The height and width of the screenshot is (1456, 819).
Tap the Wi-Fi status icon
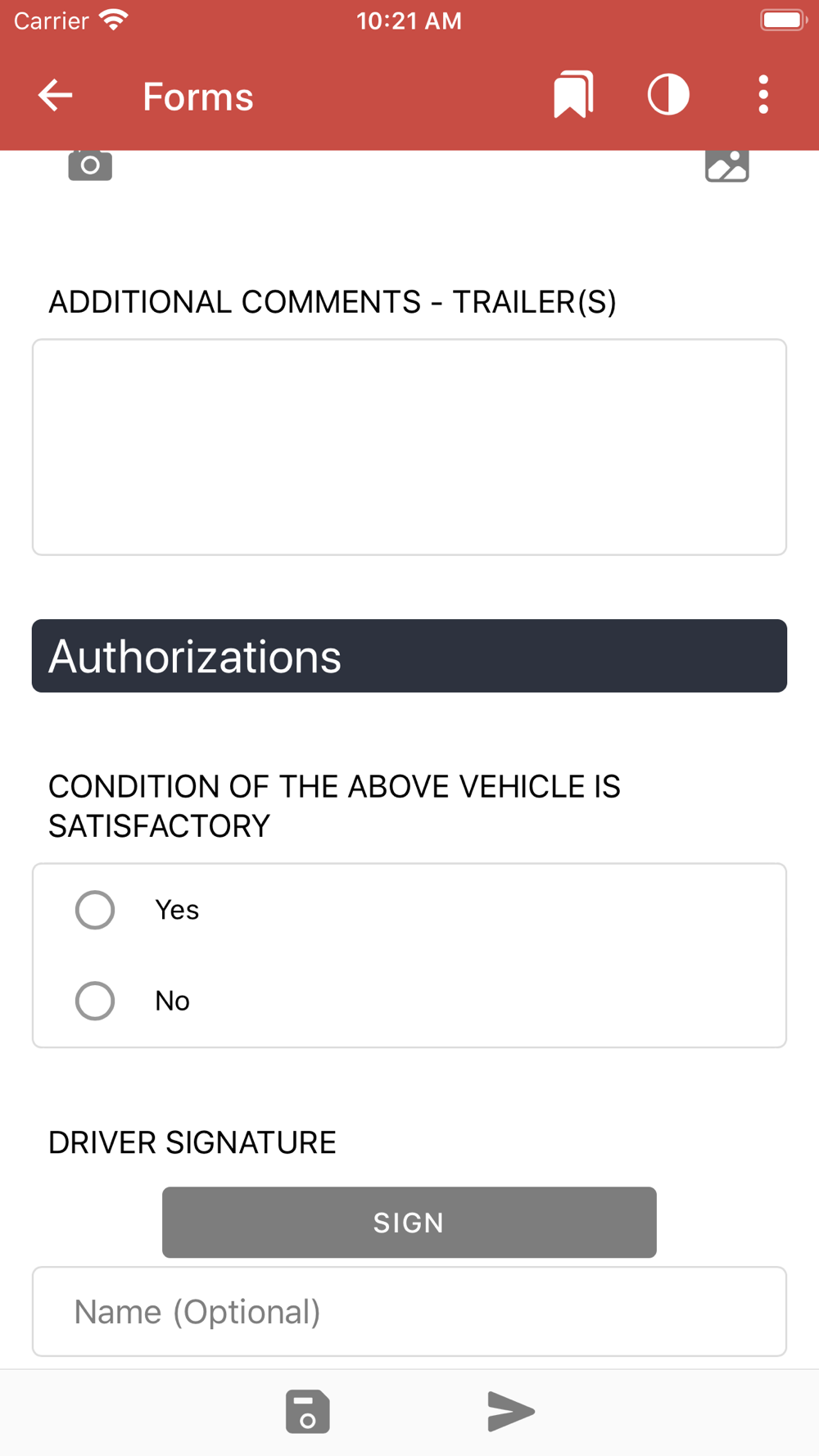point(114,20)
